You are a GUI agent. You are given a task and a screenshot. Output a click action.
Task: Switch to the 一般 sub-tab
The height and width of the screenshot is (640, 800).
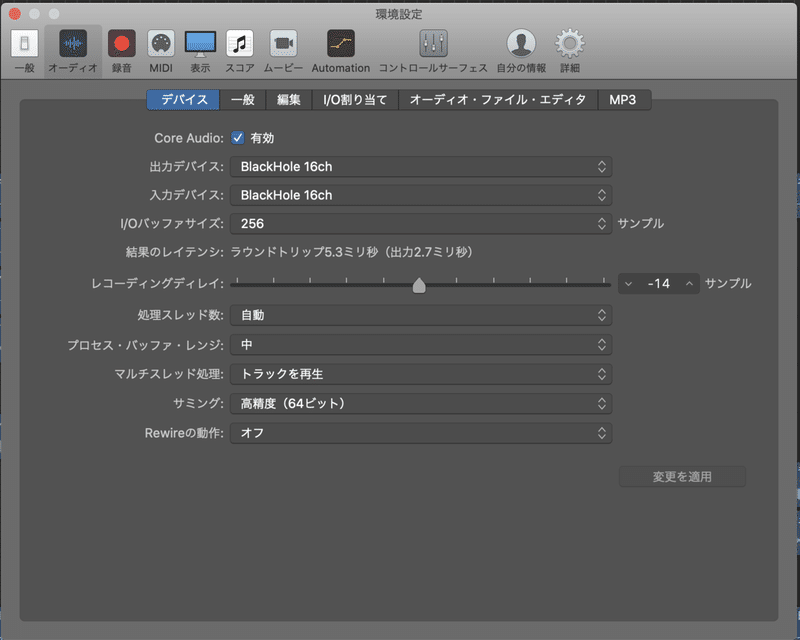tap(243, 100)
